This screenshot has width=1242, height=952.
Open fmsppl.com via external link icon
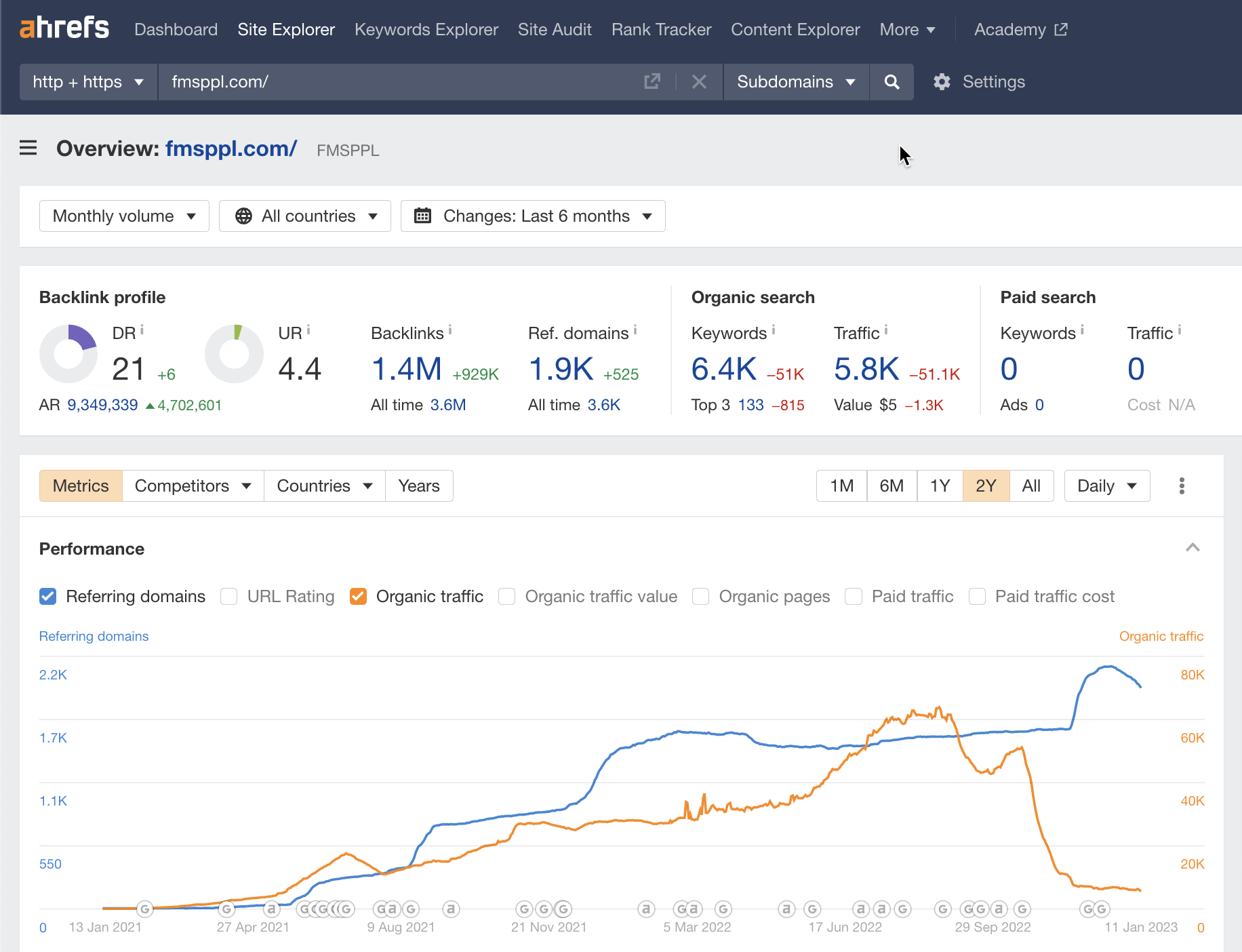[x=651, y=81]
